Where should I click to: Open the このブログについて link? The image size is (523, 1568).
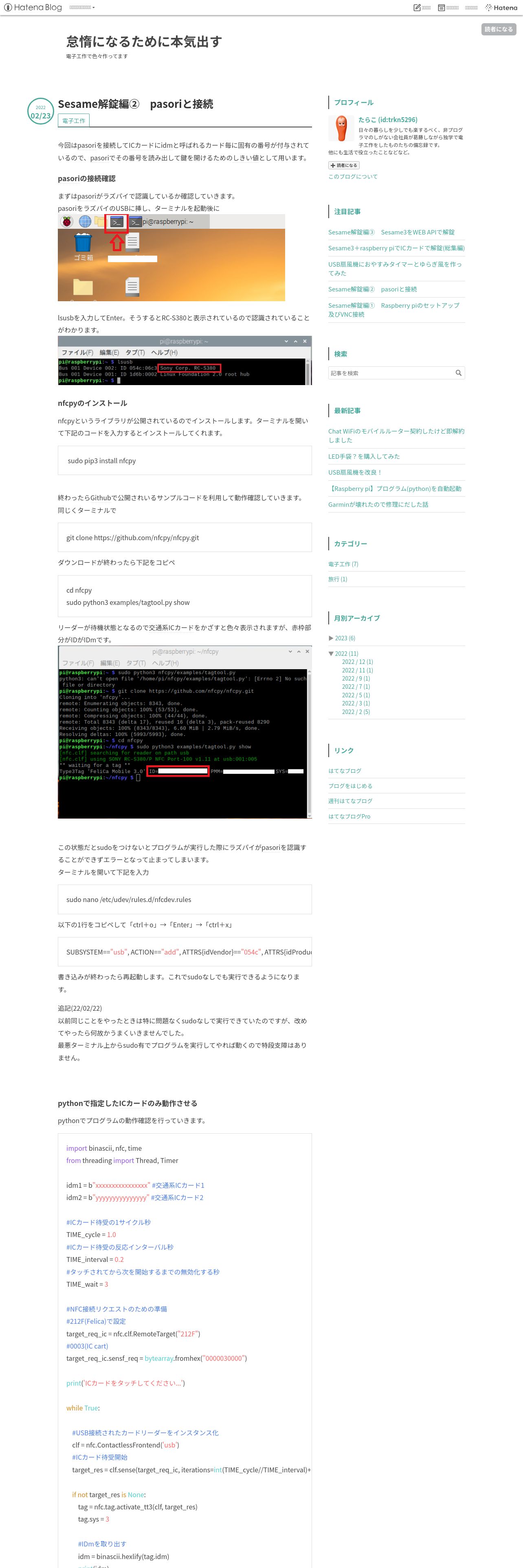[x=352, y=177]
